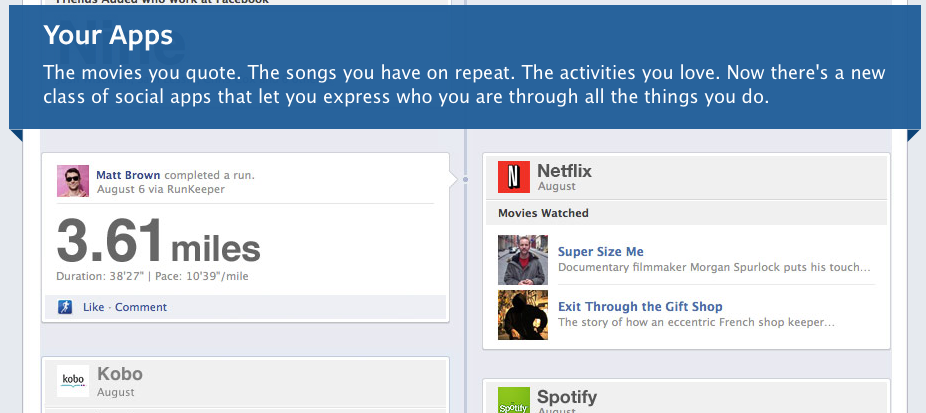This screenshot has height=413, width=926.
Task: Open Exit Through the Gift Shop thumbnail
Action: click(523, 315)
